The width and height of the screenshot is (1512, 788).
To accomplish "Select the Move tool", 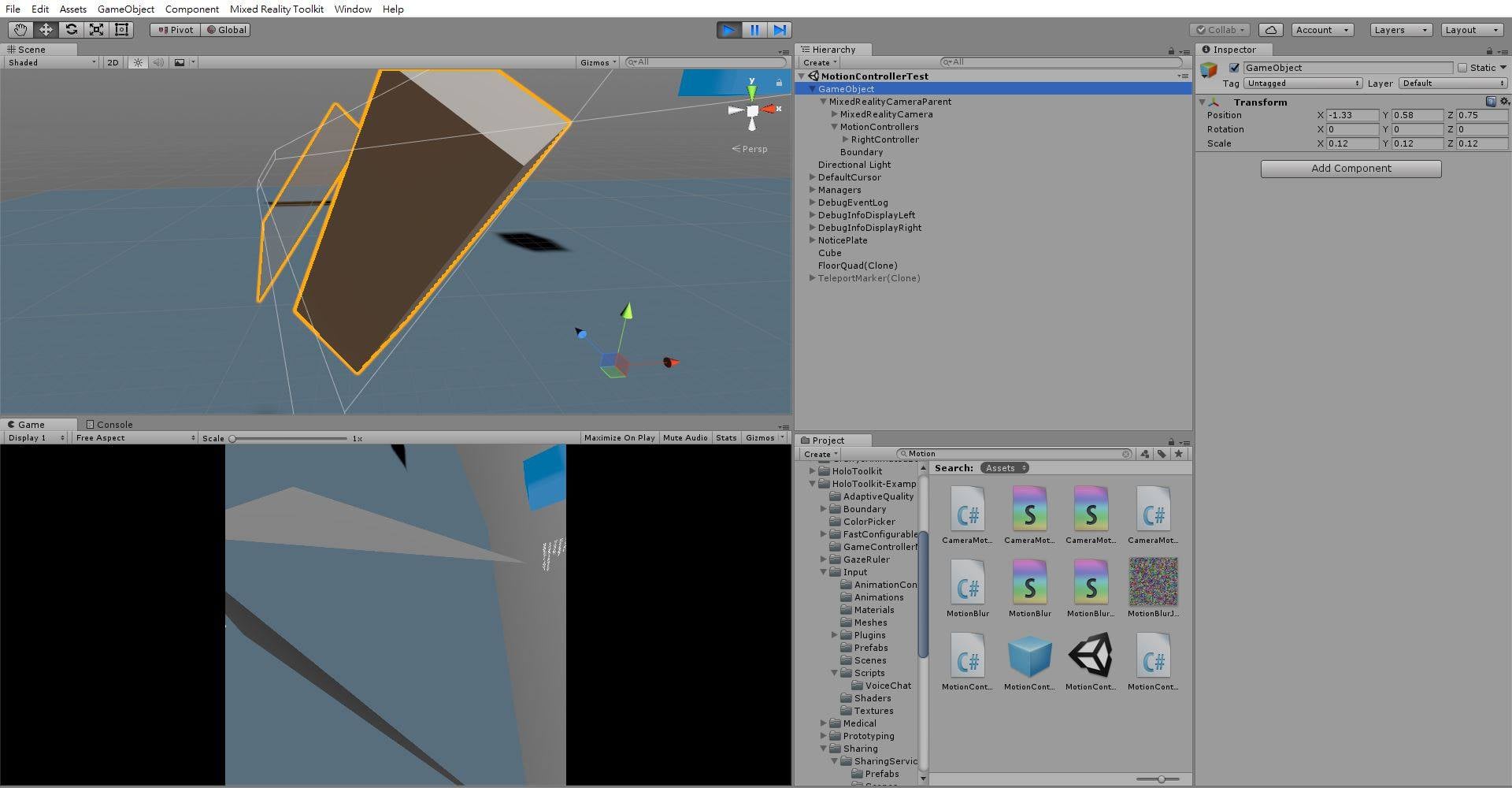I will [46, 30].
